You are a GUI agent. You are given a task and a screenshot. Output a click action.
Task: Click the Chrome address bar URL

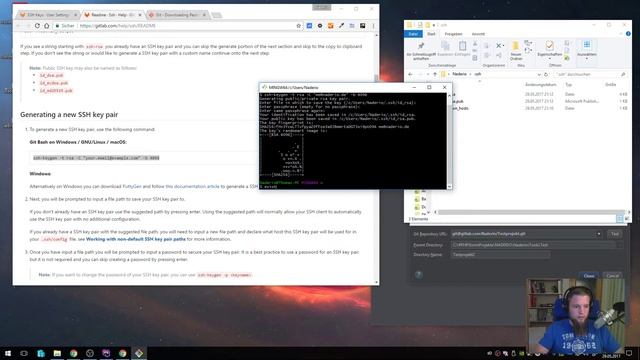[118, 26]
